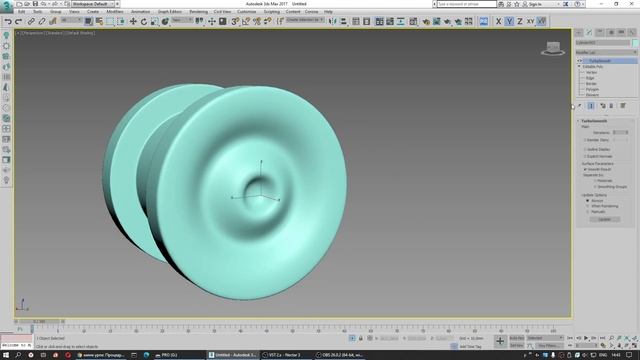This screenshot has width=640, height=360.
Task: Activate the Select and Move tool
Action: [x=133, y=21]
